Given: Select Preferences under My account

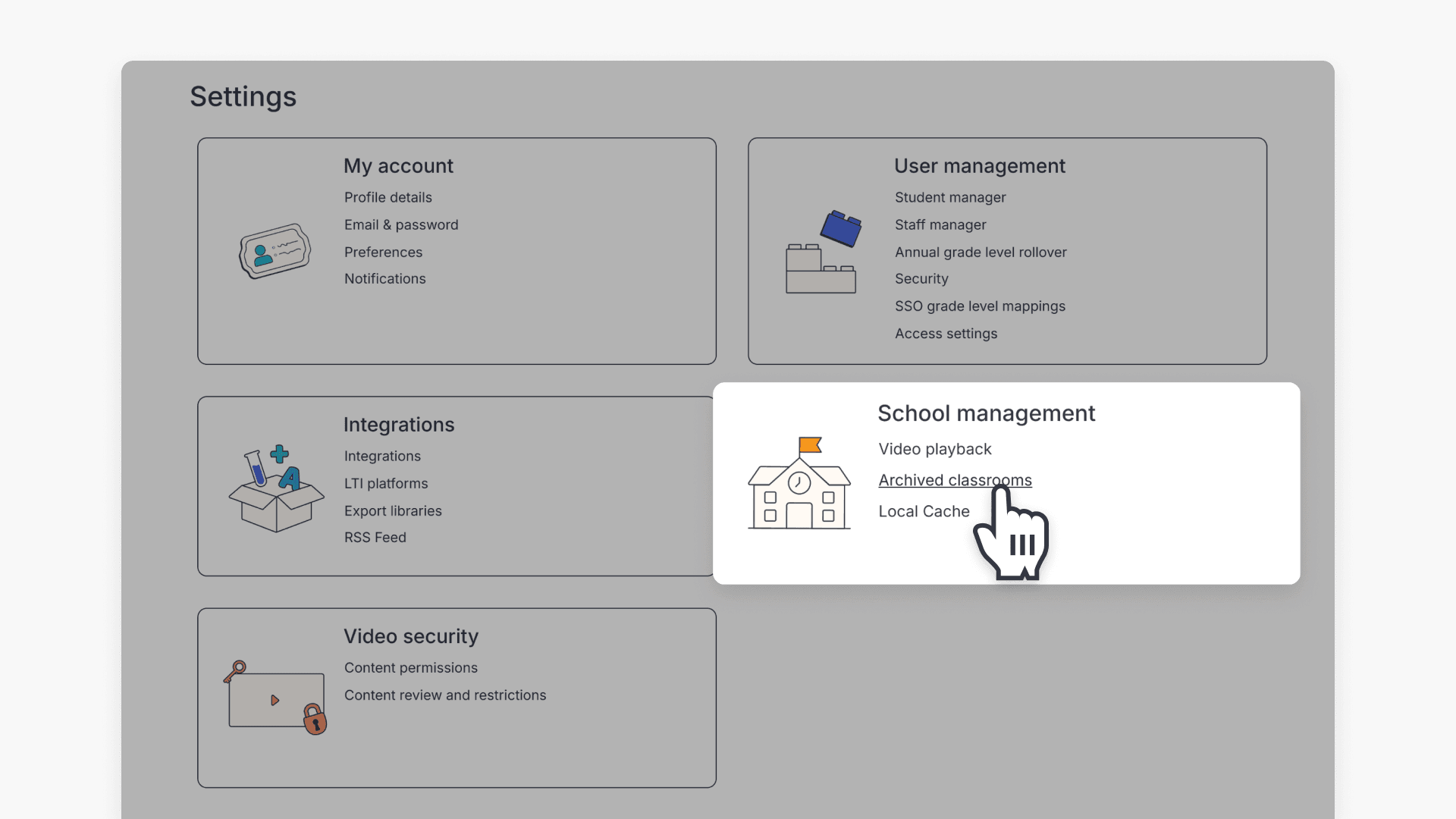Looking at the screenshot, I should click(383, 252).
